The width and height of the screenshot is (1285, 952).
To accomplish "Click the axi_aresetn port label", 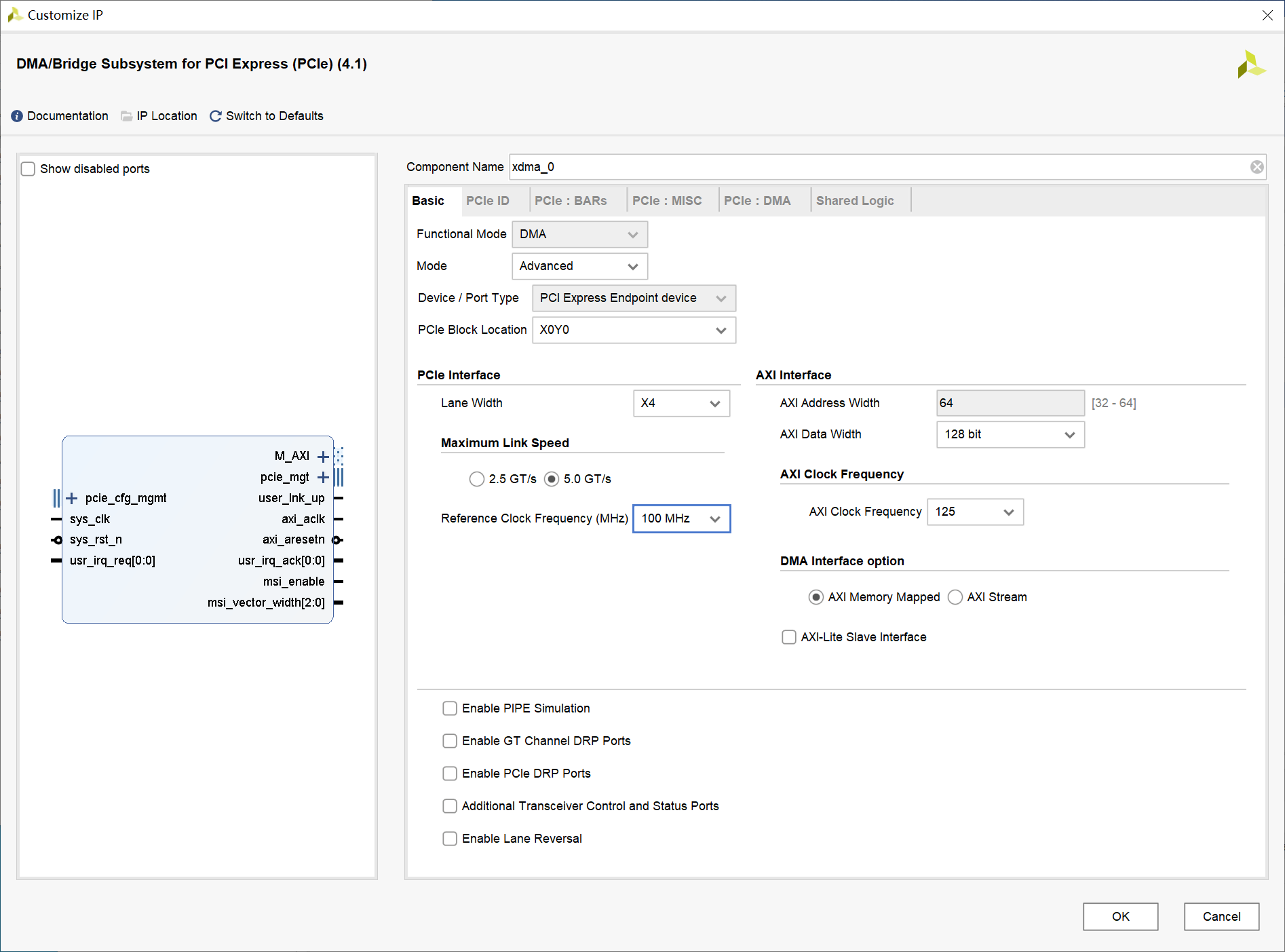I will pos(294,540).
